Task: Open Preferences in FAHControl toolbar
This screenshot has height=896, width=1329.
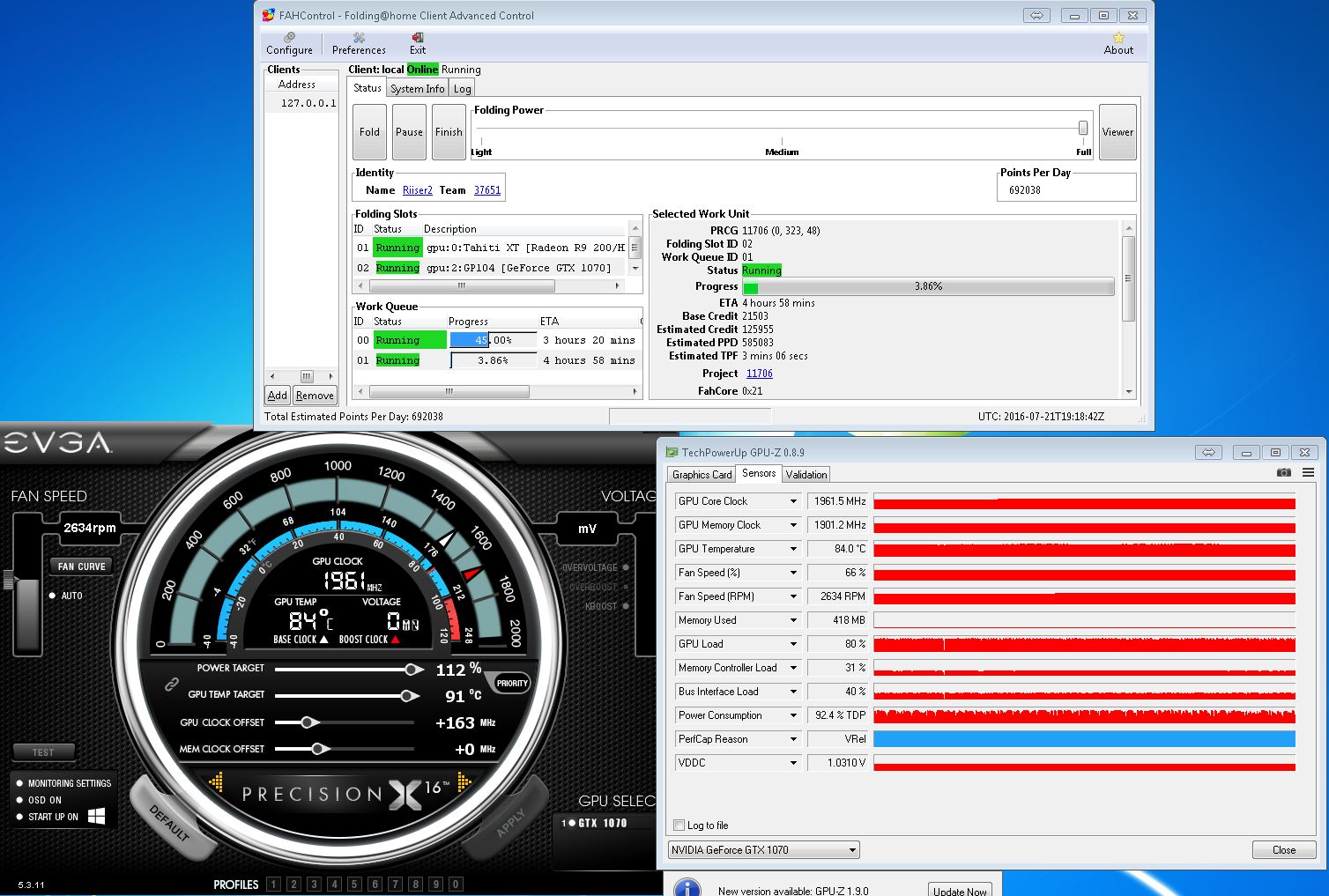Action: pyautogui.click(x=359, y=44)
